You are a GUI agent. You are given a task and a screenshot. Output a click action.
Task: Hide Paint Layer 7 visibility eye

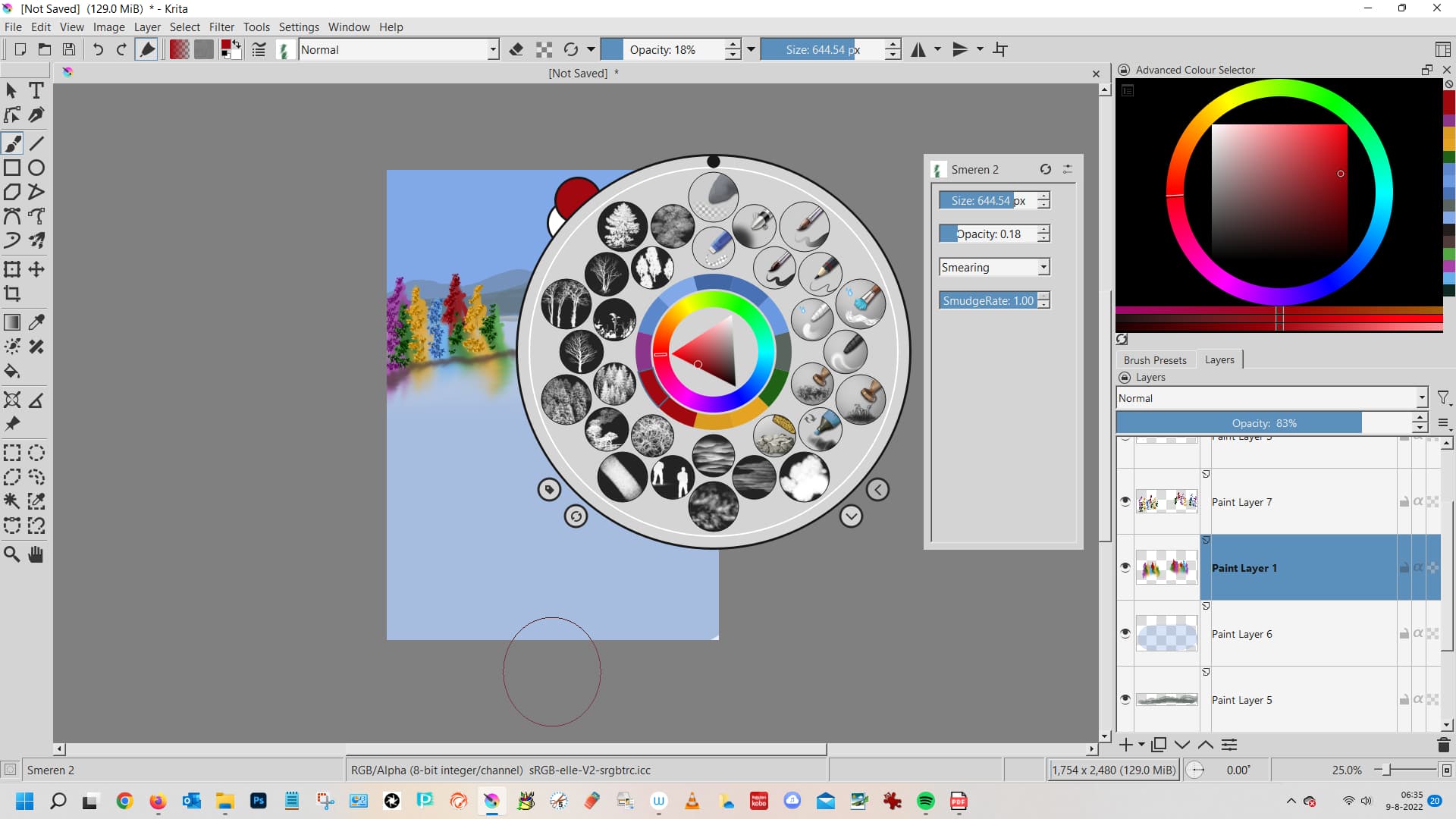click(x=1125, y=501)
